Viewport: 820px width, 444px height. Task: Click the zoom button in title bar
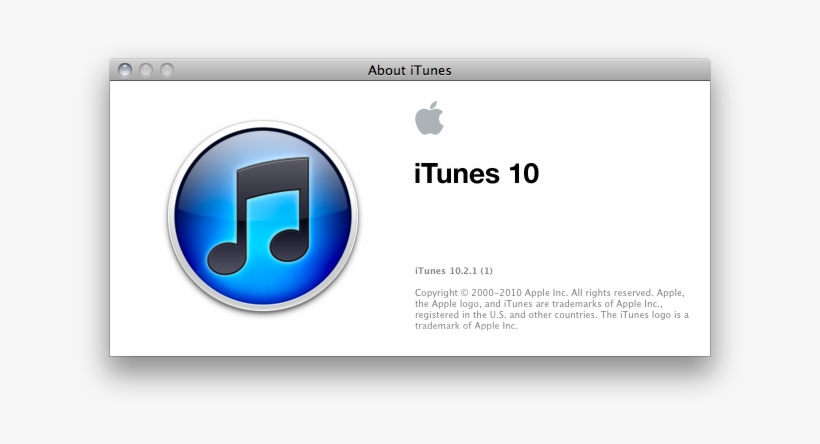tap(167, 70)
